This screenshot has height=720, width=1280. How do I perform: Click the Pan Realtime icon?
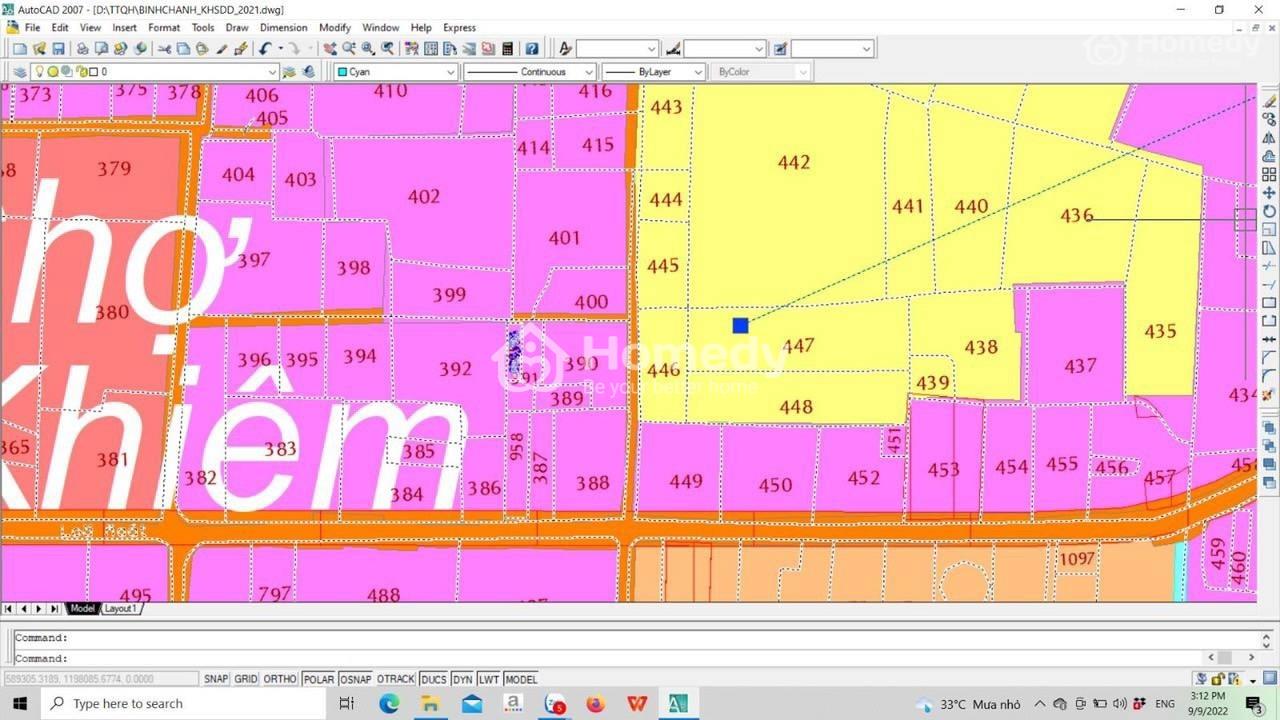[x=329, y=48]
